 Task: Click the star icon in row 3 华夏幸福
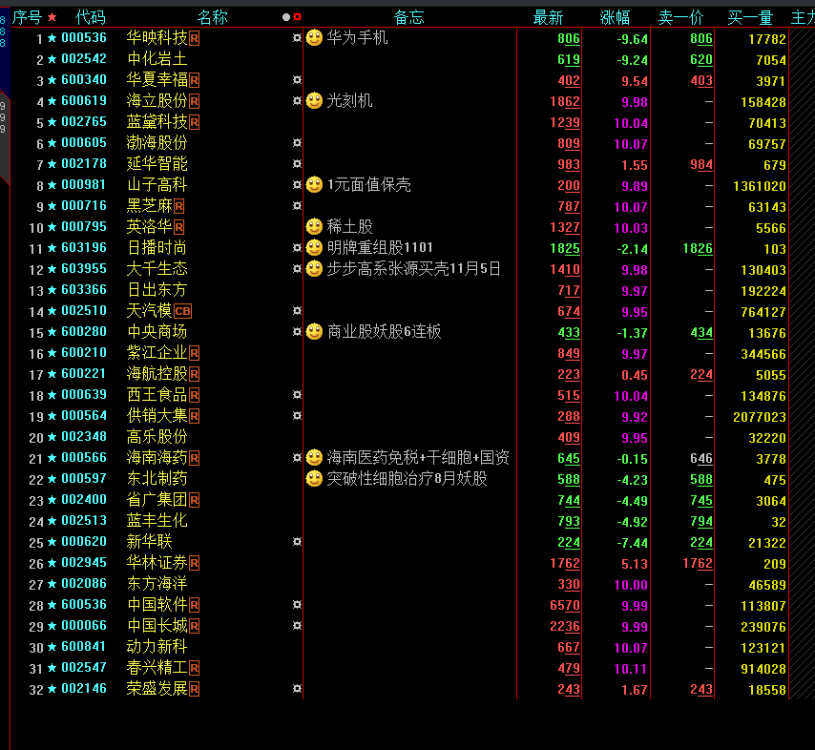click(52, 80)
